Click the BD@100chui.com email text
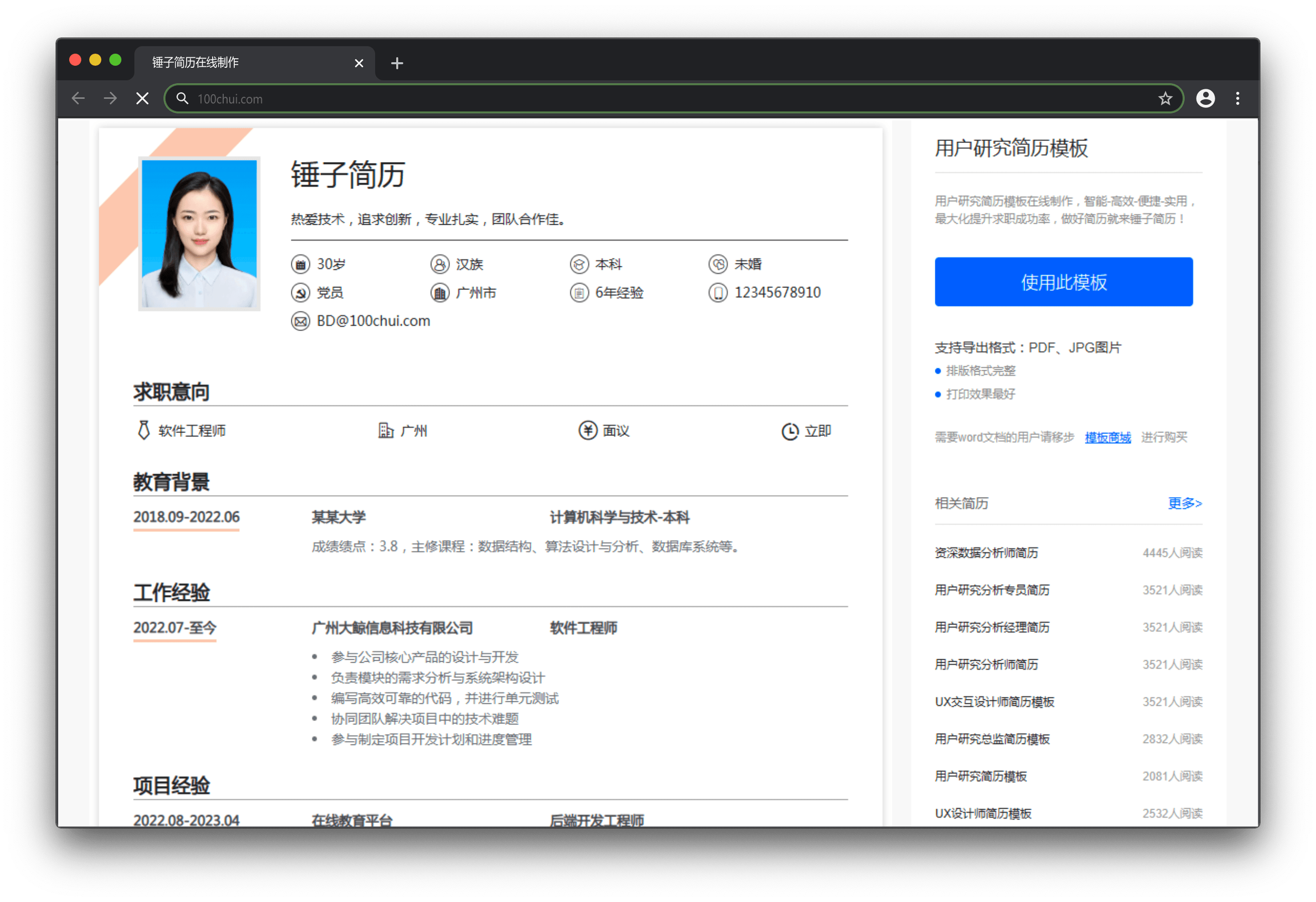Screen dimensions: 1316x902 pyautogui.click(x=373, y=321)
